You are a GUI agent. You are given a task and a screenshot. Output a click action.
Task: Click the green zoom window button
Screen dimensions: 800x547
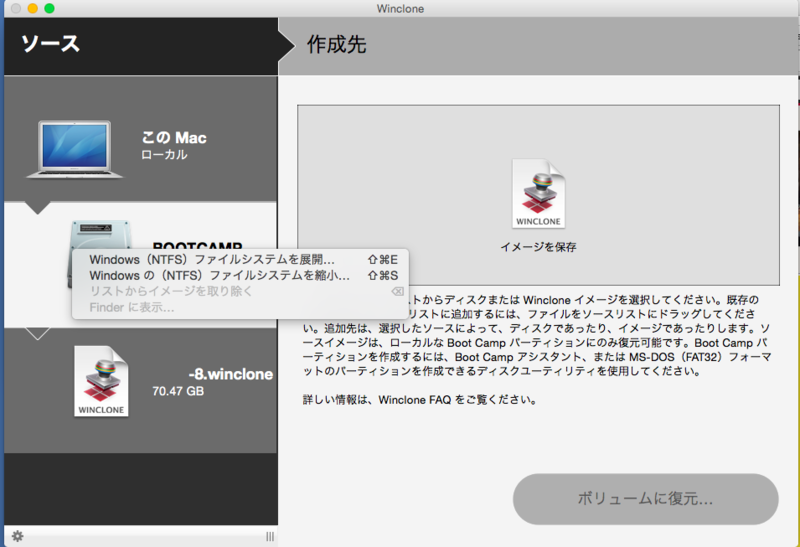click(x=49, y=8)
